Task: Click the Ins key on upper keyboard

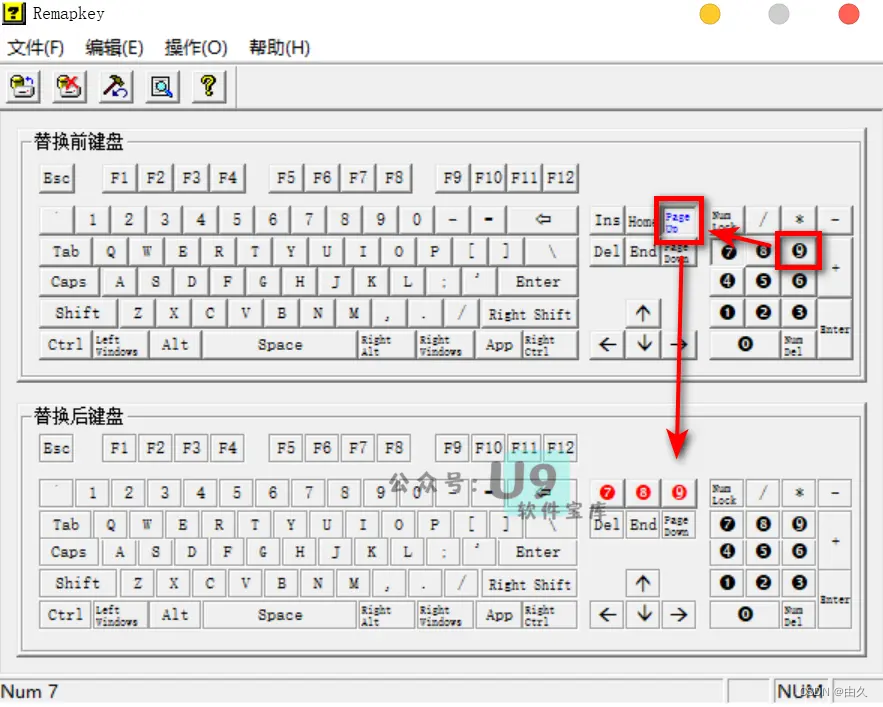Action: [607, 220]
